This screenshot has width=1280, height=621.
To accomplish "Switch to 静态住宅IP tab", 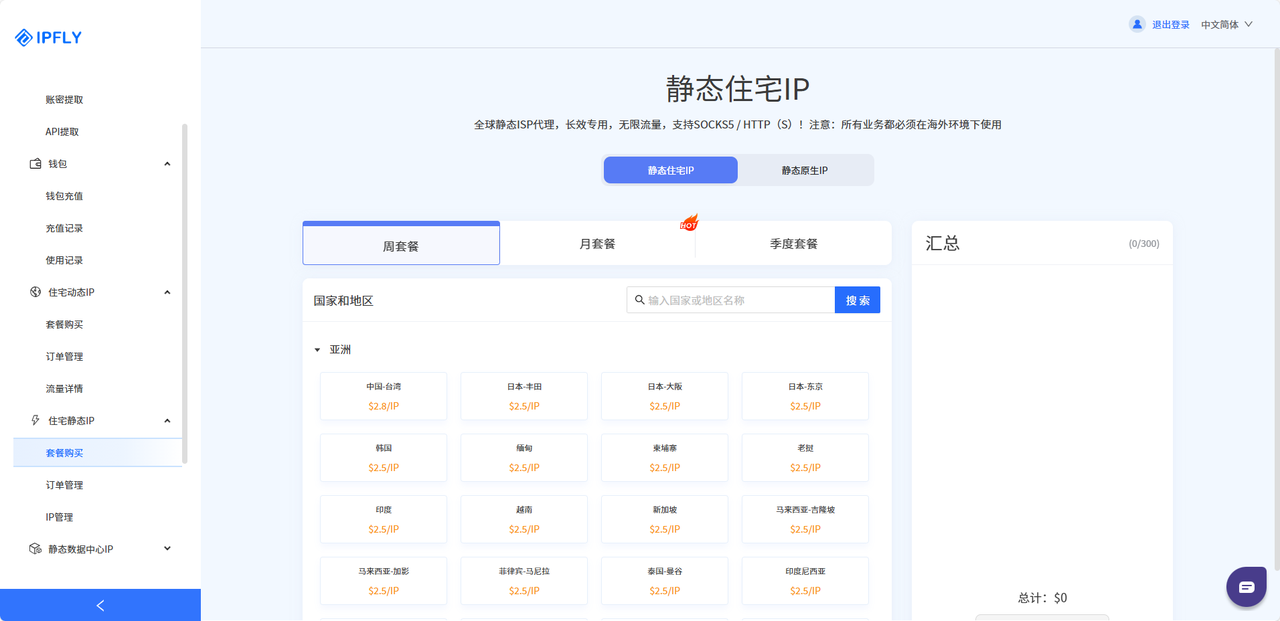I will tap(670, 170).
